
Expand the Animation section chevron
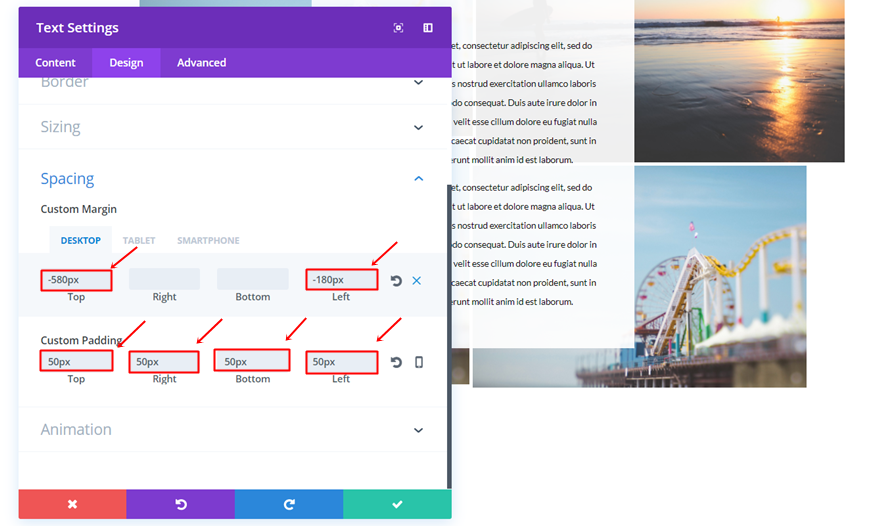418,430
